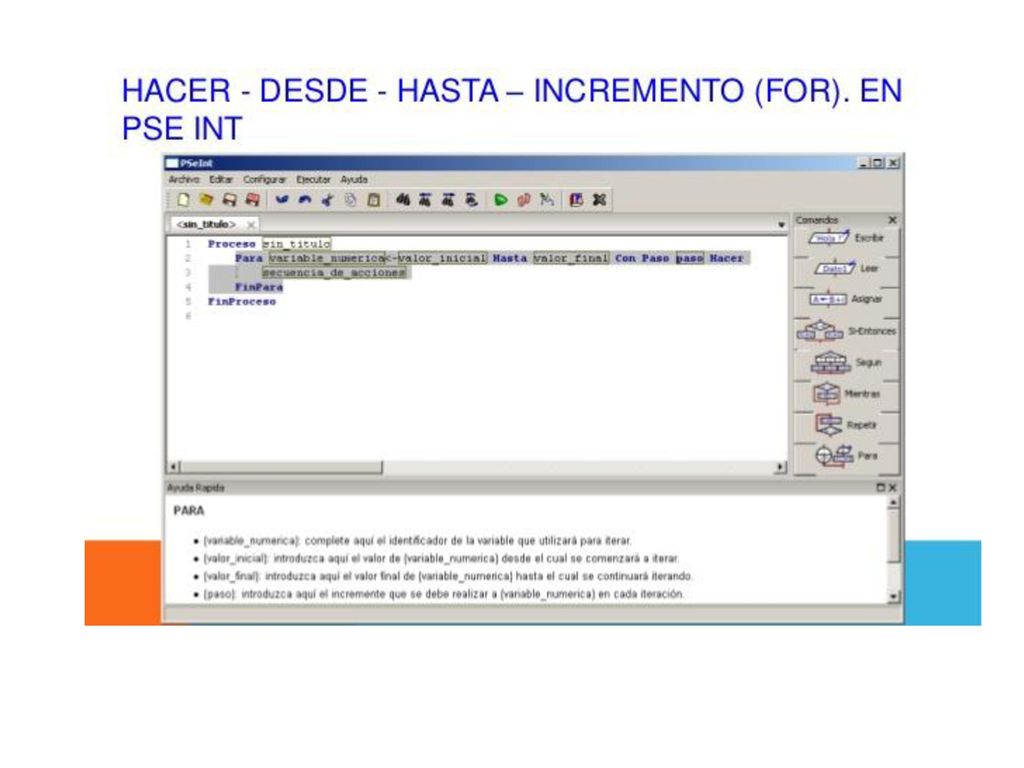Click the Proceso keyword on line 1
This screenshot has width=1024, height=768.
click(x=231, y=244)
